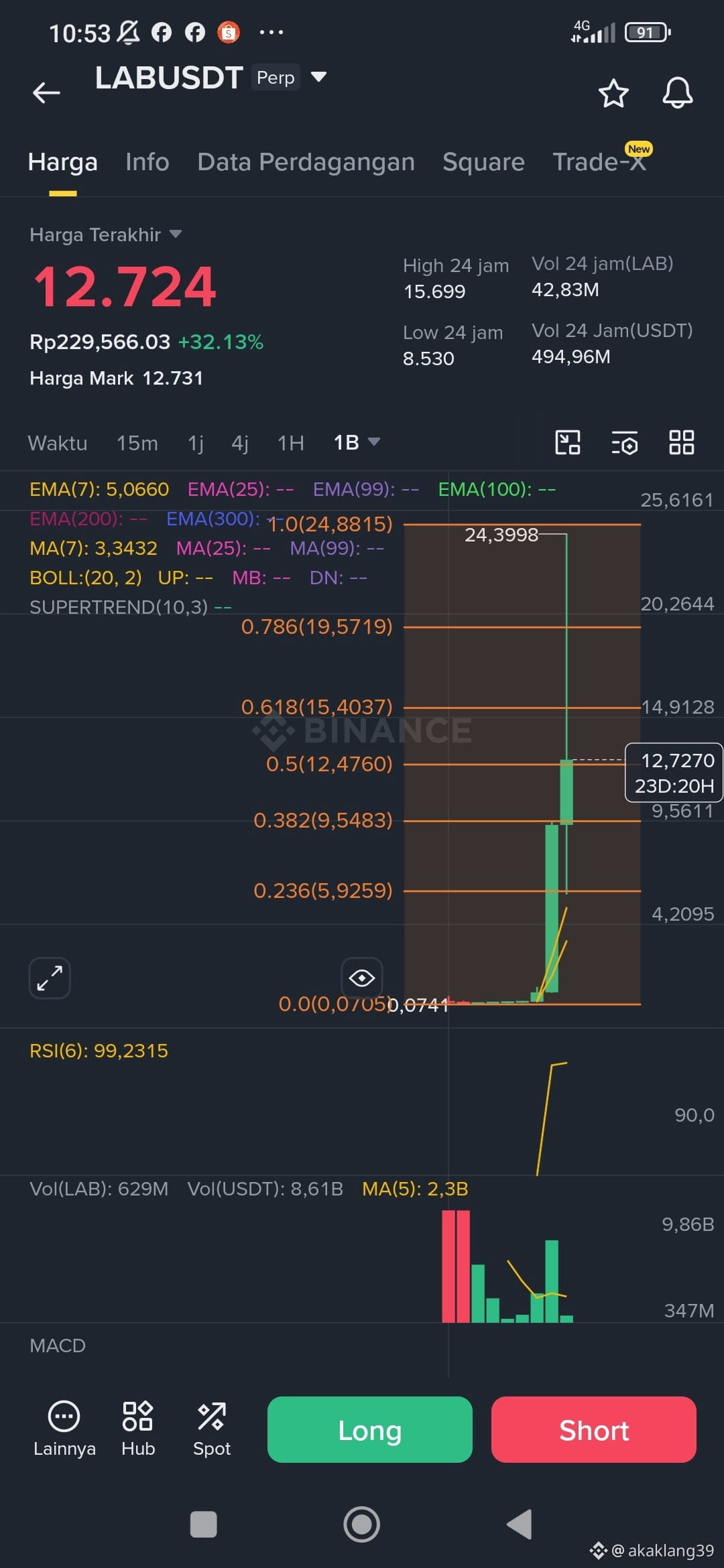Select the 1H timeframe
Viewport: 724px width, 1568px height.
tap(291, 443)
